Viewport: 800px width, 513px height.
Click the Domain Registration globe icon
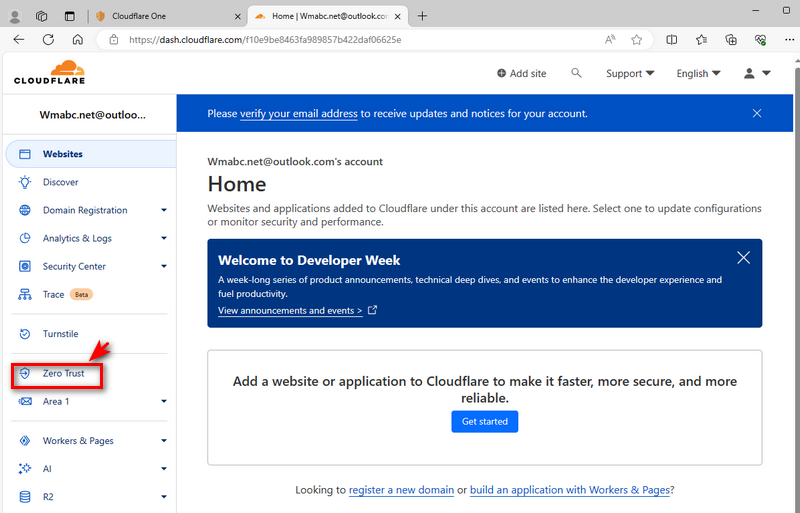[x=24, y=210]
